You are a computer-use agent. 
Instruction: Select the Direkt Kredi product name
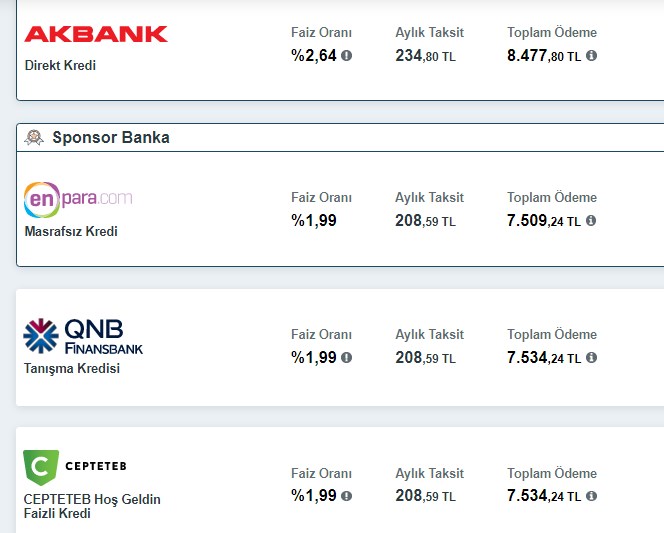pos(60,66)
